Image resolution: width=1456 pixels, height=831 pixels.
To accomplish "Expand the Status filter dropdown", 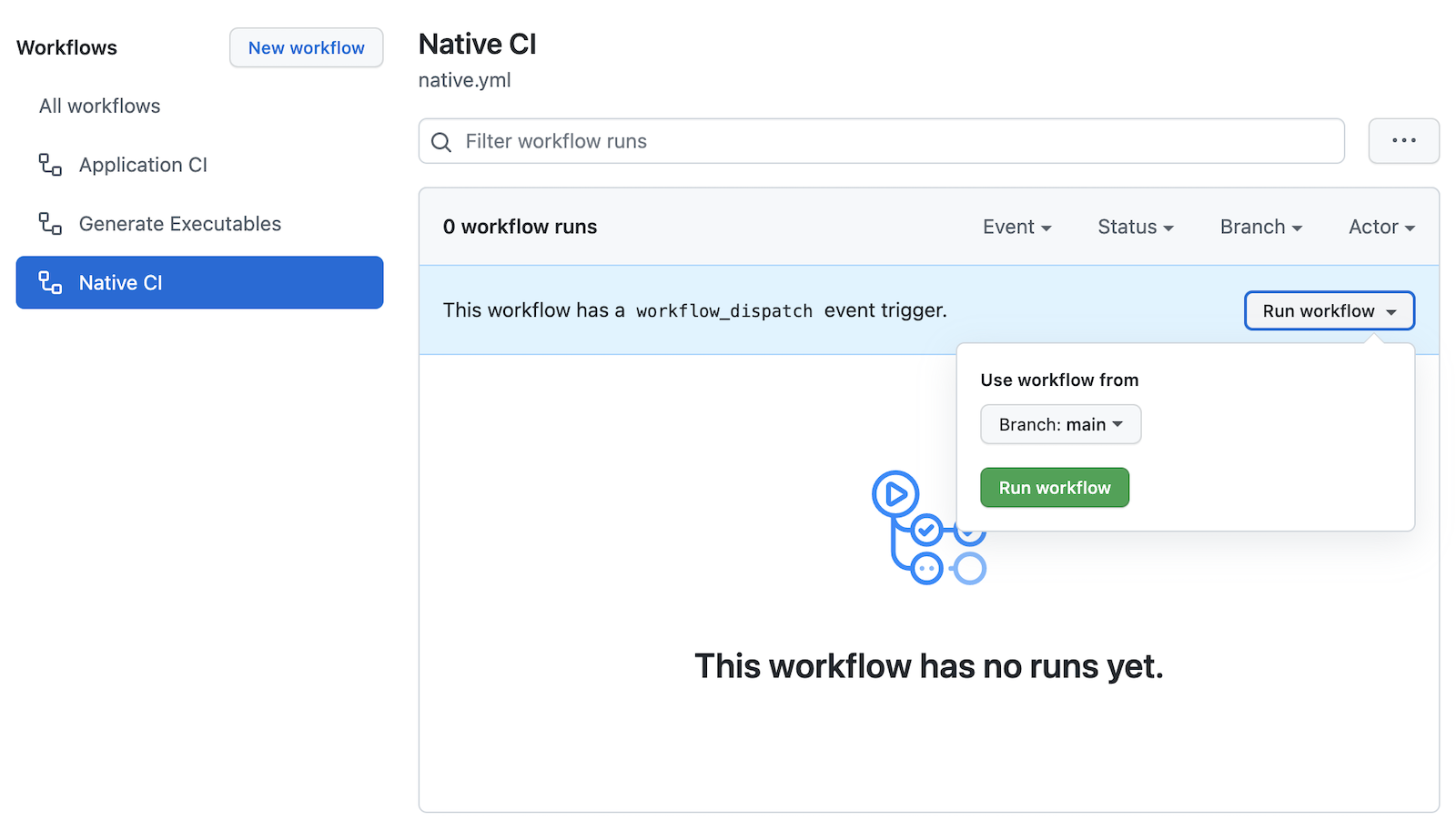I will click(x=1135, y=227).
